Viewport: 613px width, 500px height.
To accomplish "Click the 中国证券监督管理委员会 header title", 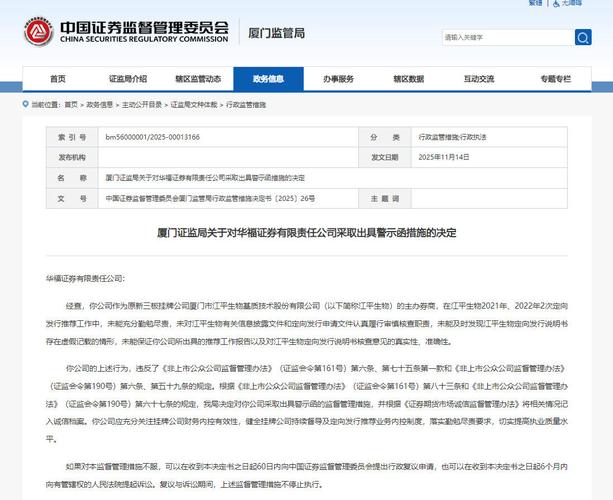I will coord(145,28).
